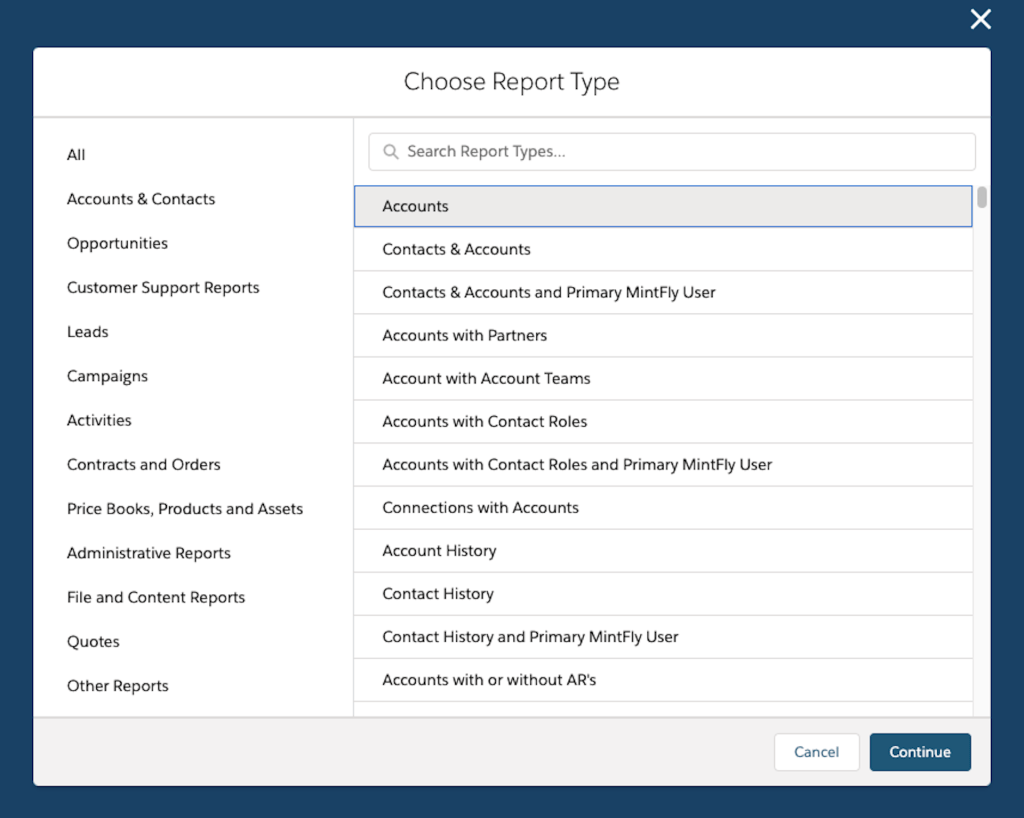Viewport: 1024px width, 818px height.
Task: Choose the Leads category
Action: point(88,332)
